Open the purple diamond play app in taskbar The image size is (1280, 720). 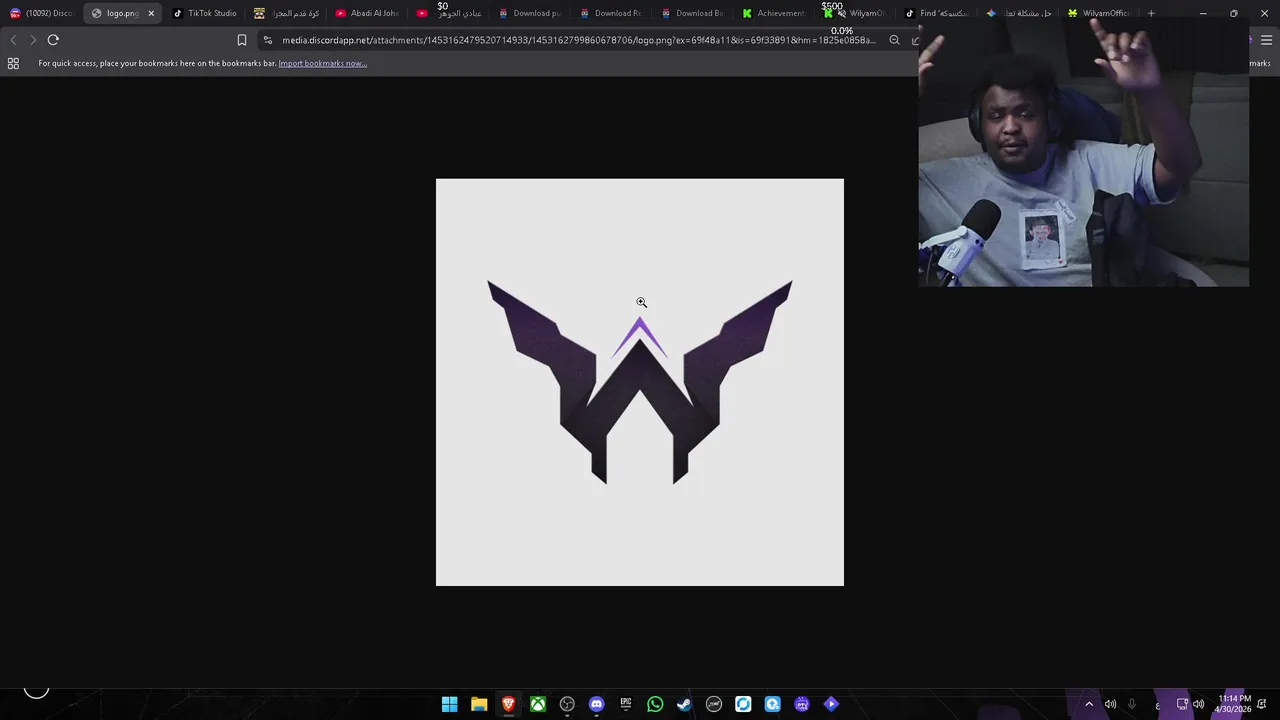pos(831,704)
